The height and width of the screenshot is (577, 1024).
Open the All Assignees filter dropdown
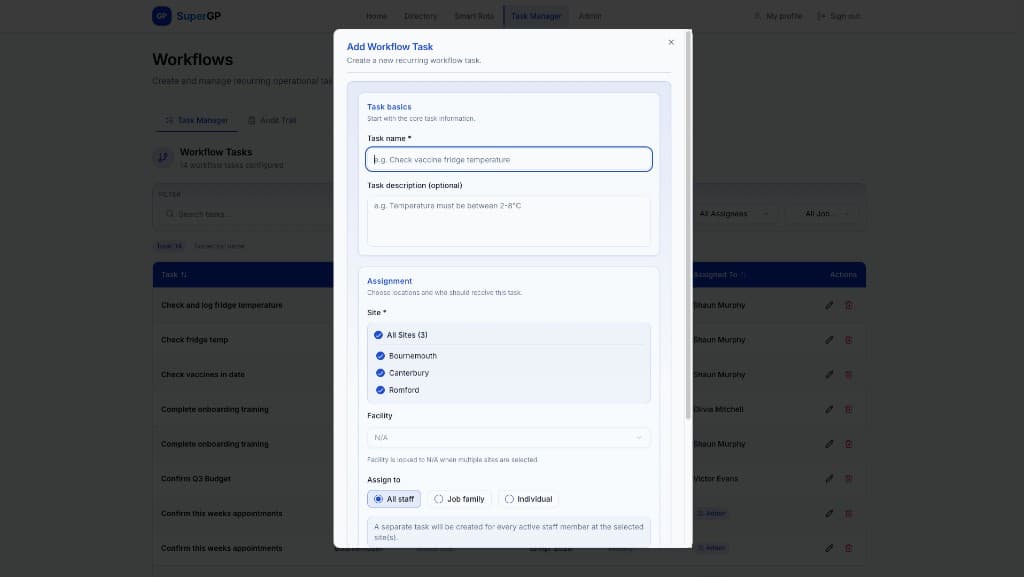click(735, 213)
